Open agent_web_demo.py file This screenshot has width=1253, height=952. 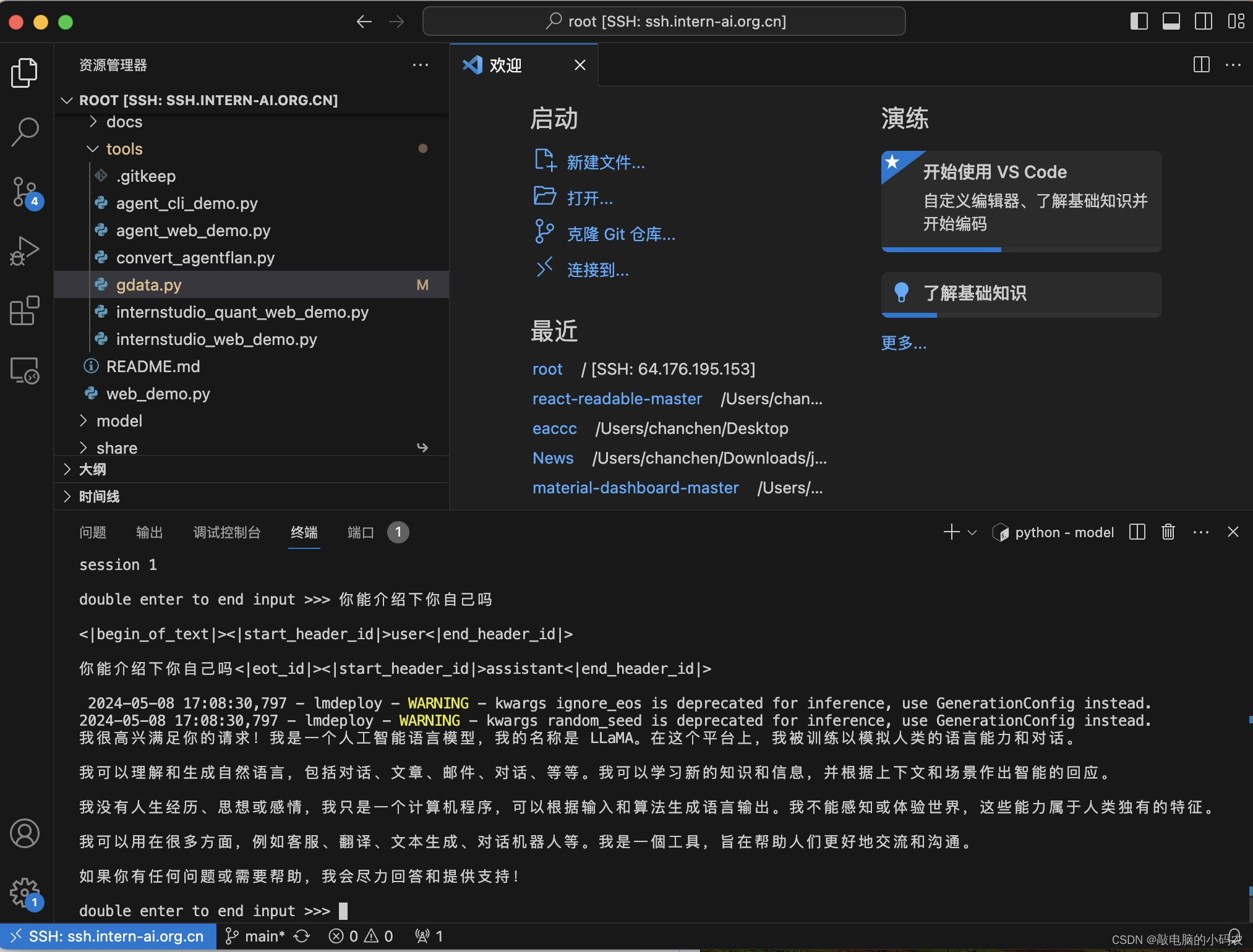(251, 231)
